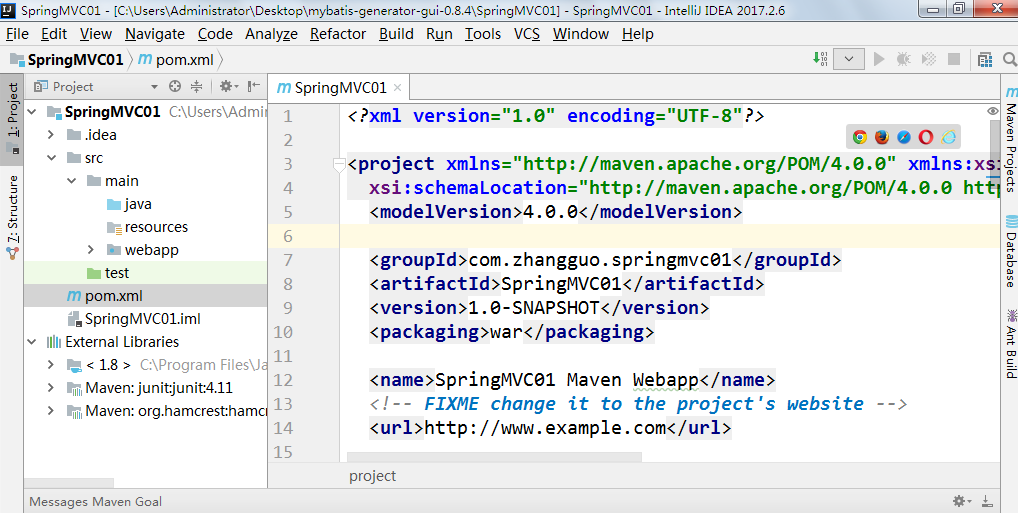The width and height of the screenshot is (1018, 513).
Task: Expand the webapp folder
Action: click(x=91, y=249)
